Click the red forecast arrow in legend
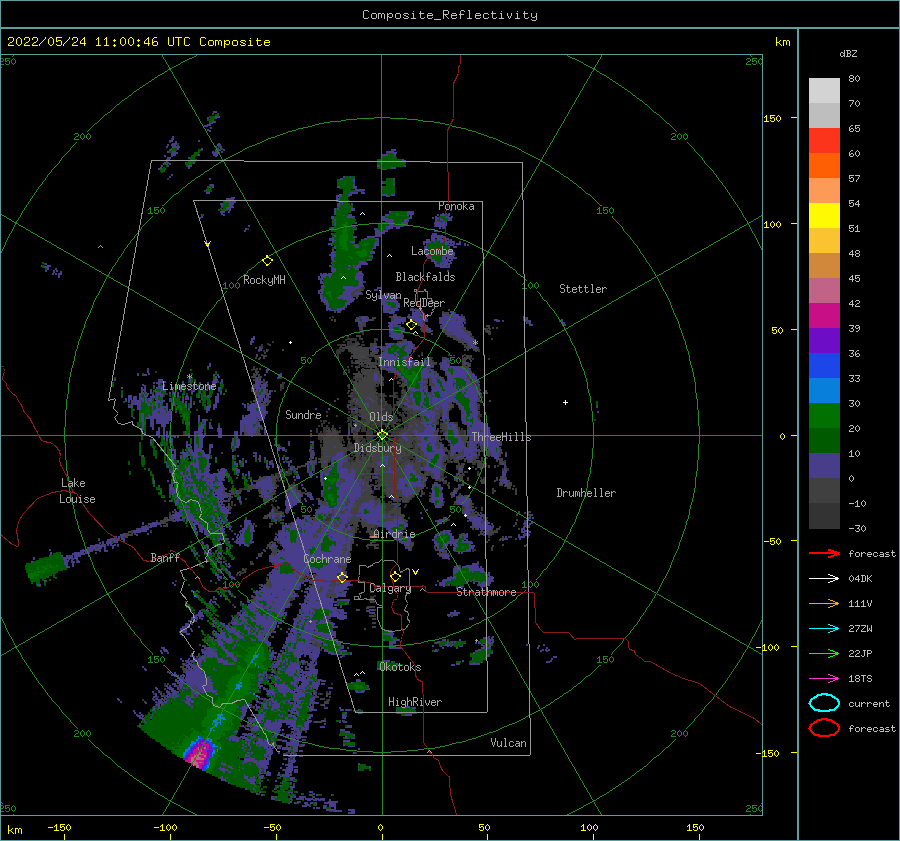Image resolution: width=900 pixels, height=841 pixels. tap(824, 553)
